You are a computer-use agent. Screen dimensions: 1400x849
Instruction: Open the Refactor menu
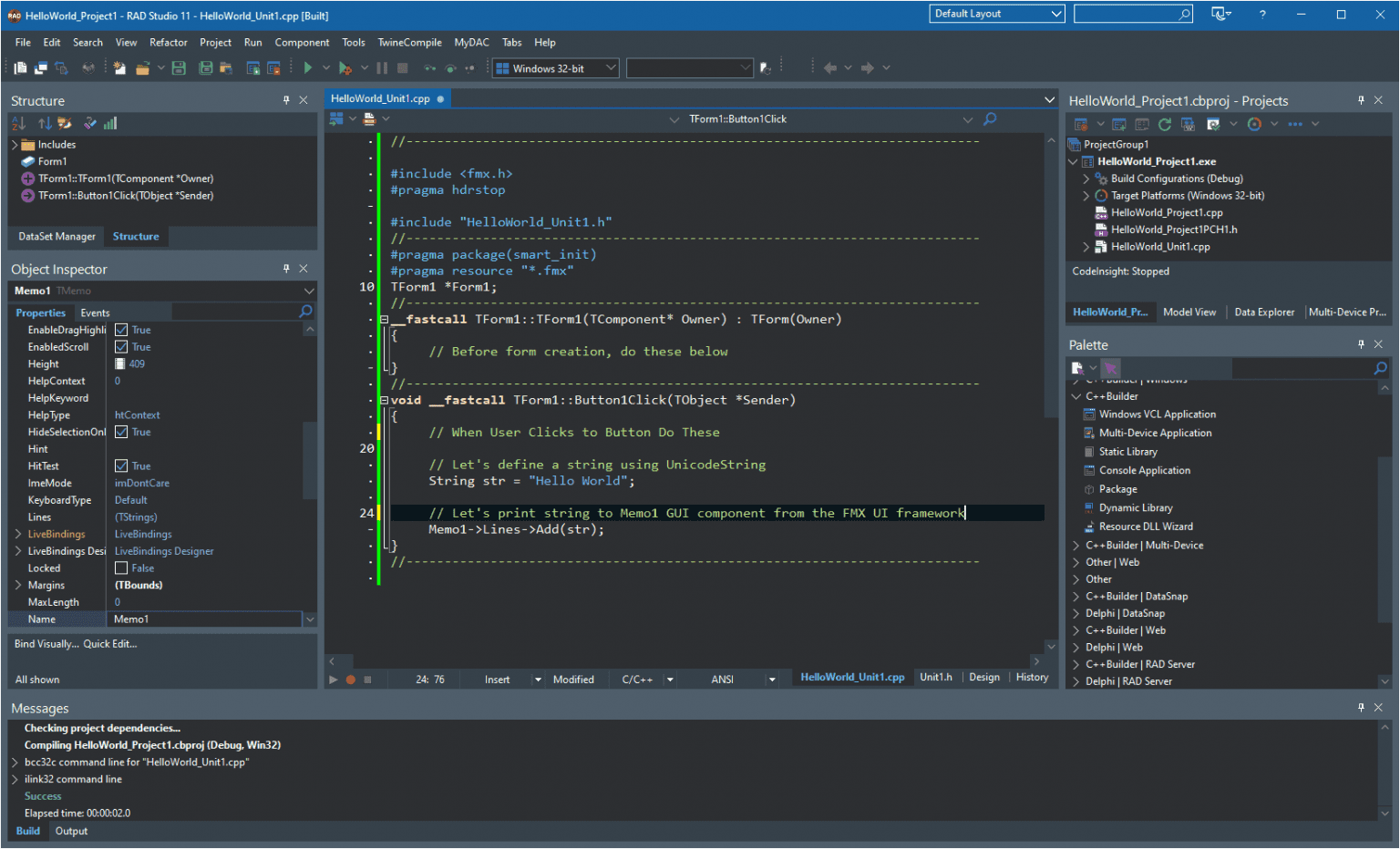168,42
